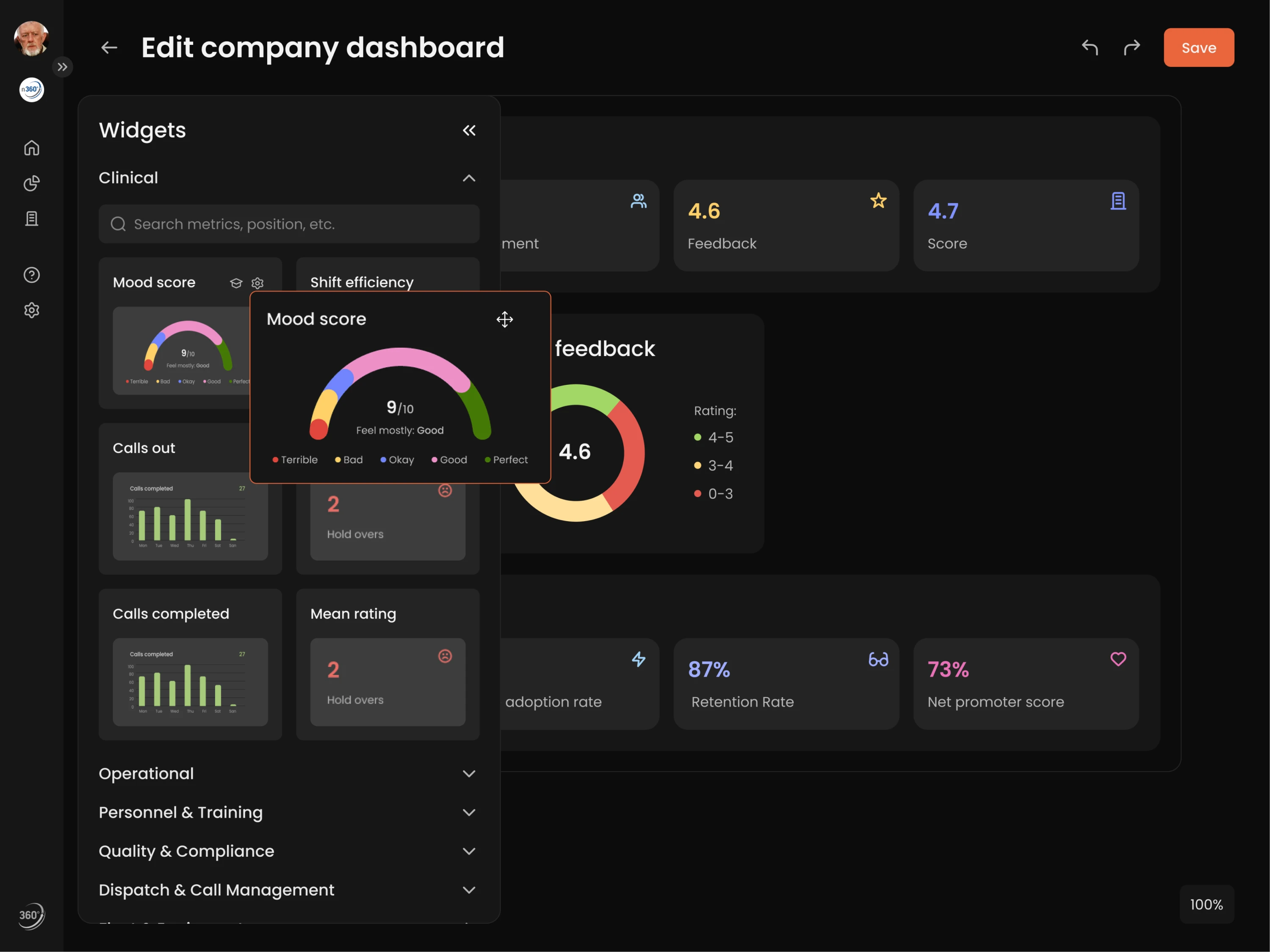The width and height of the screenshot is (1270, 952).
Task: Expand Quality & Compliance section
Action: (x=289, y=851)
